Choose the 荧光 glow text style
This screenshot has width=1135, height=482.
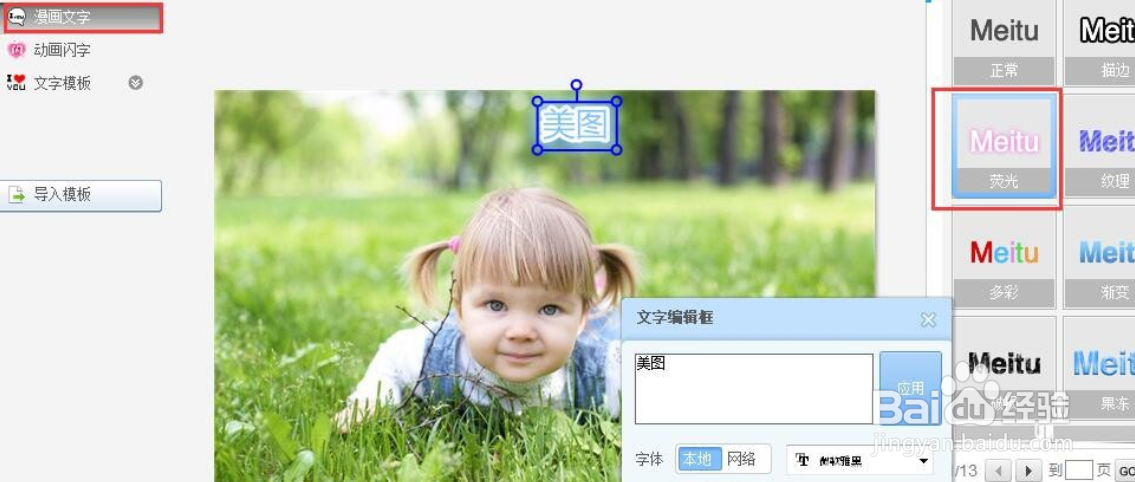click(x=1004, y=147)
